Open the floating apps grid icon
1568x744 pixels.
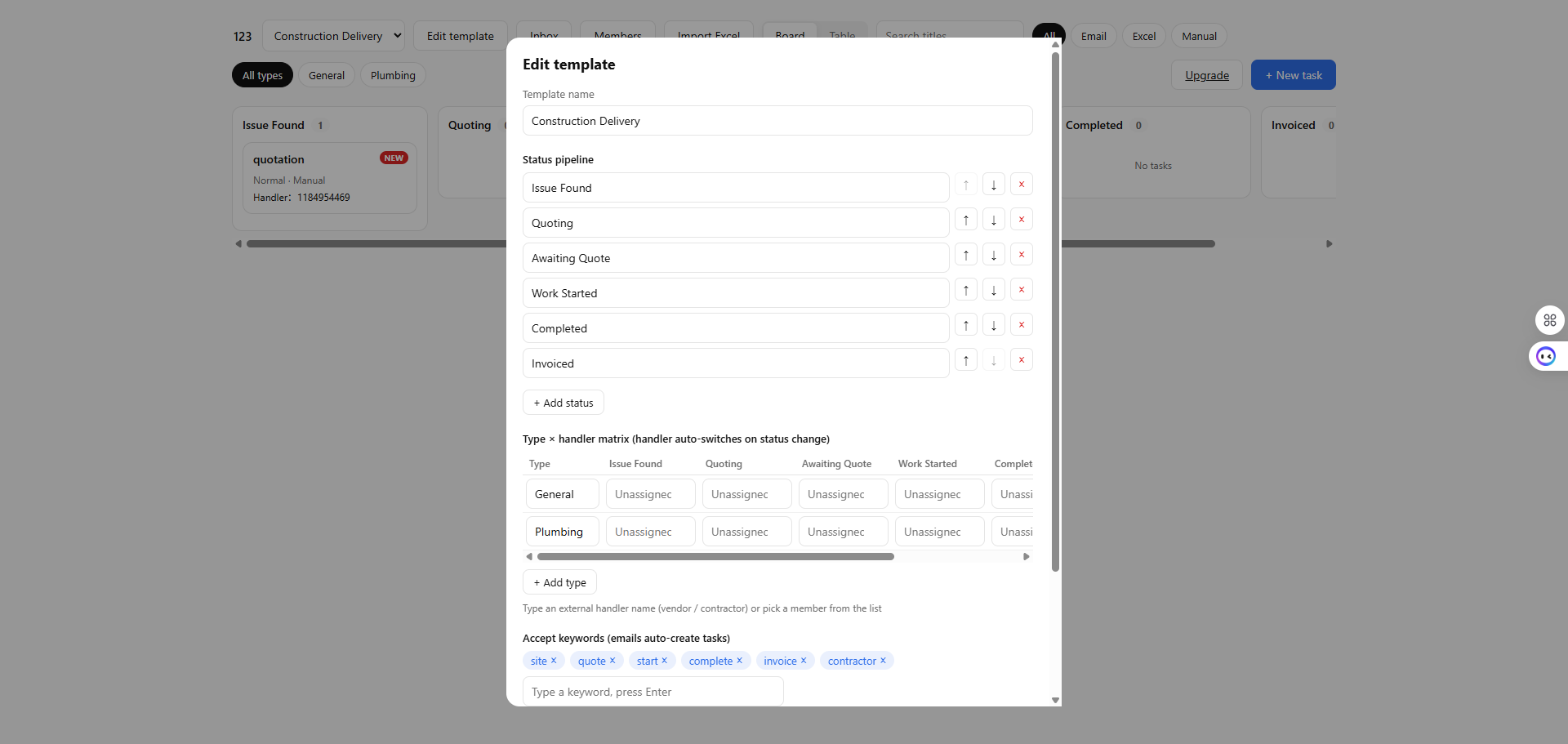click(1549, 320)
